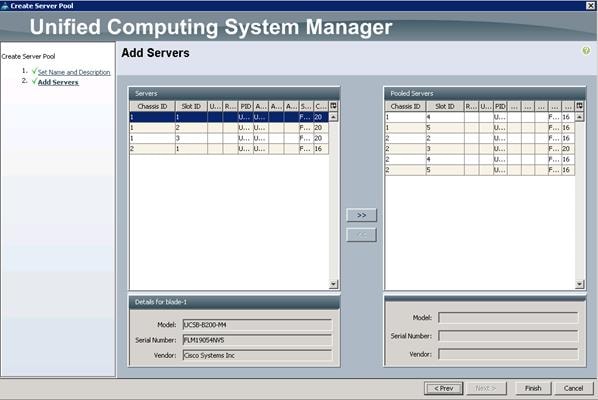The width and height of the screenshot is (598, 400).
Task: Sort Servers table by Slot ID header
Action: pyautogui.click(x=191, y=106)
